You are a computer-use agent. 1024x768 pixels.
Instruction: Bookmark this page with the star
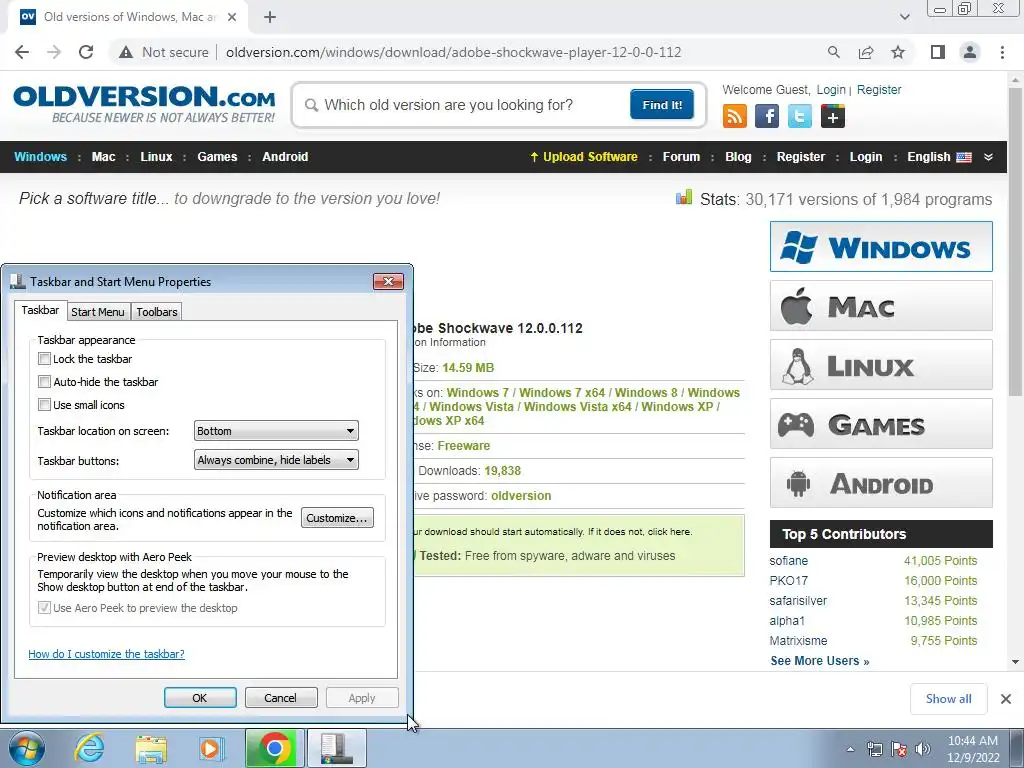[x=898, y=52]
